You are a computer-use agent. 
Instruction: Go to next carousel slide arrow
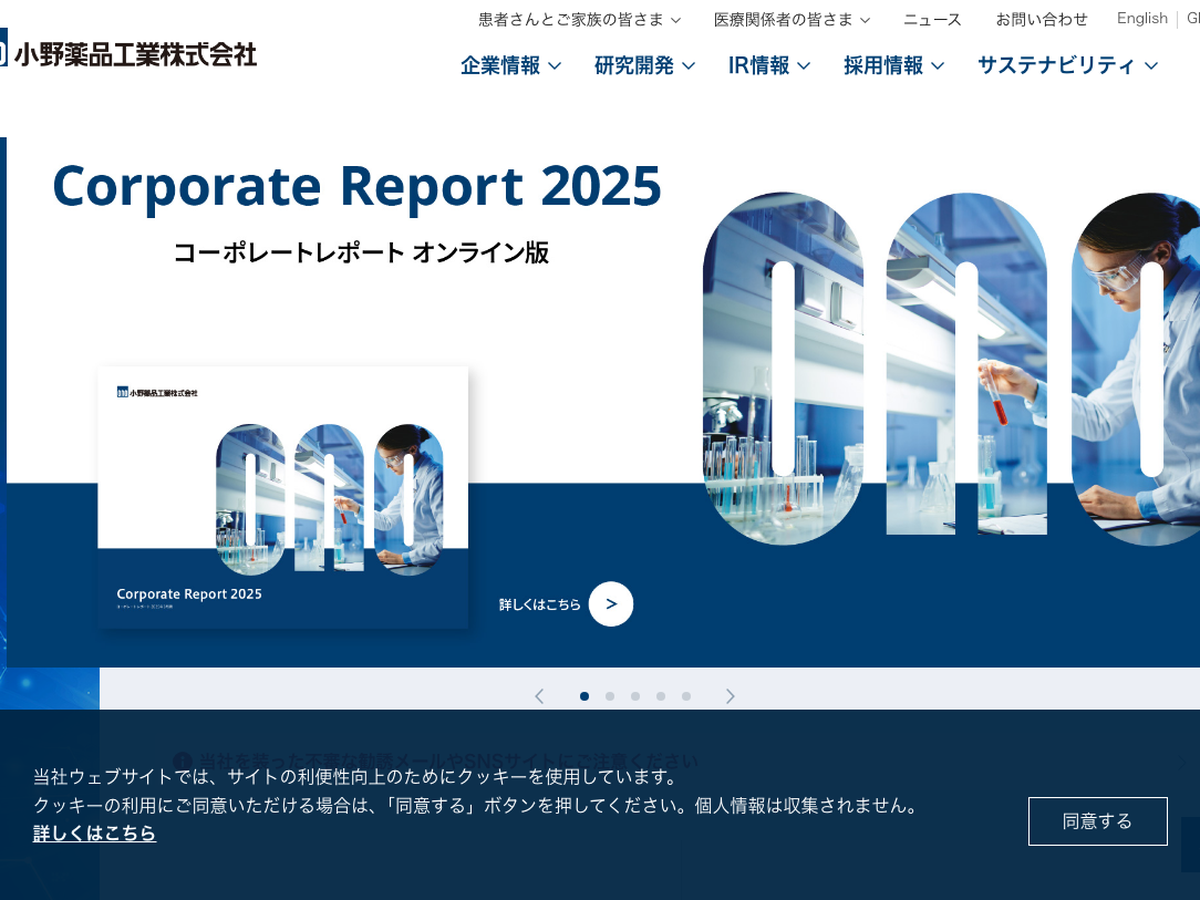tap(730, 696)
